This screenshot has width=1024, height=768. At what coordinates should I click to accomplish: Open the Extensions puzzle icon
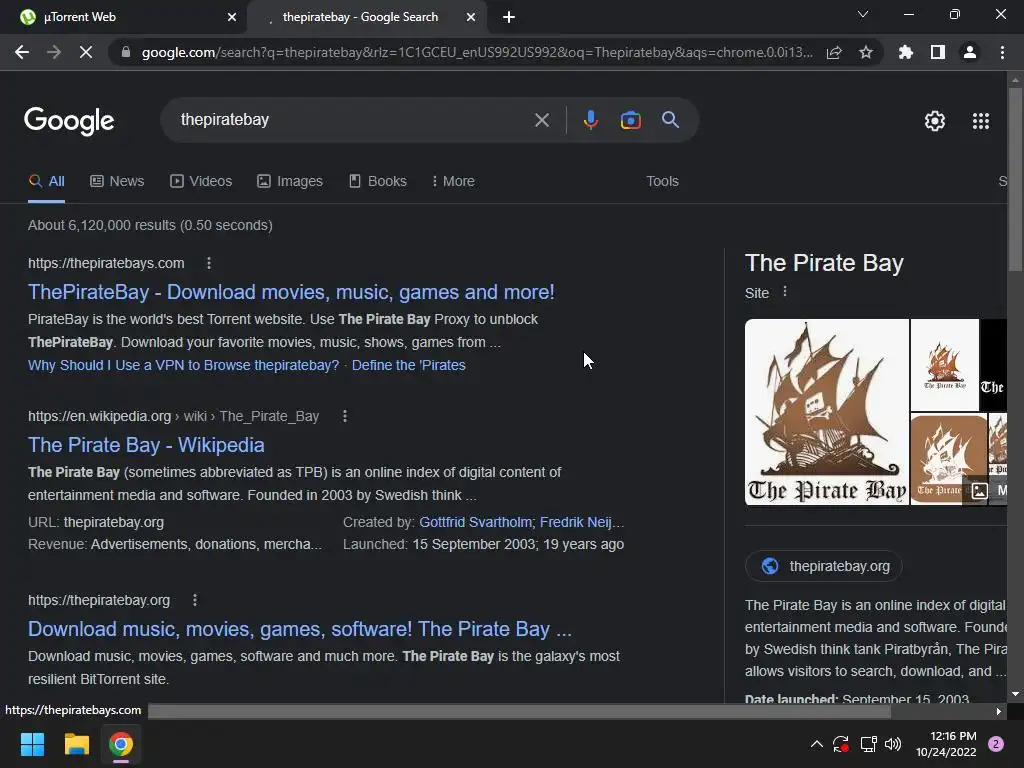click(x=906, y=52)
